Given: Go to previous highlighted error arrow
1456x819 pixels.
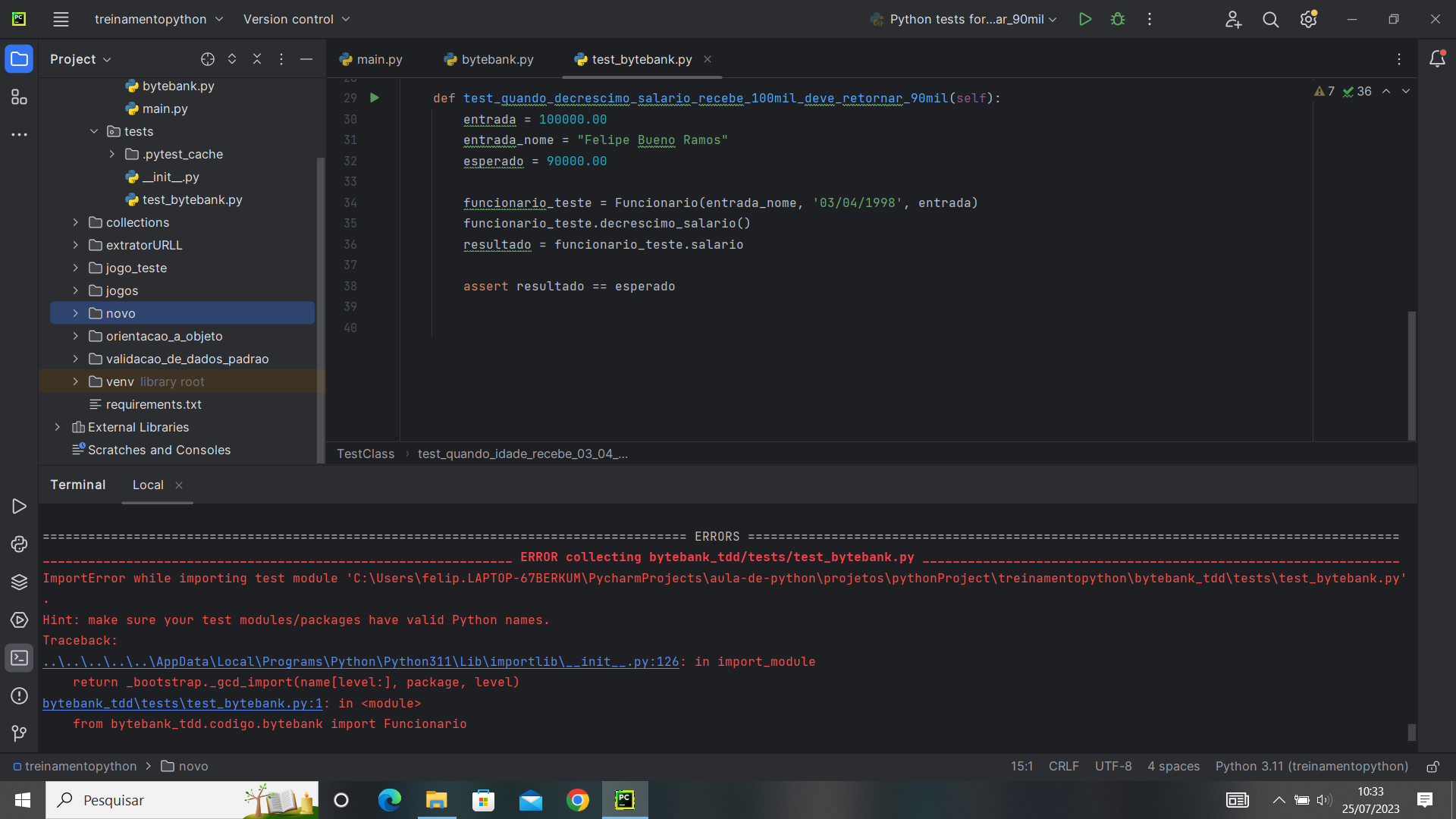Looking at the screenshot, I should (1386, 92).
